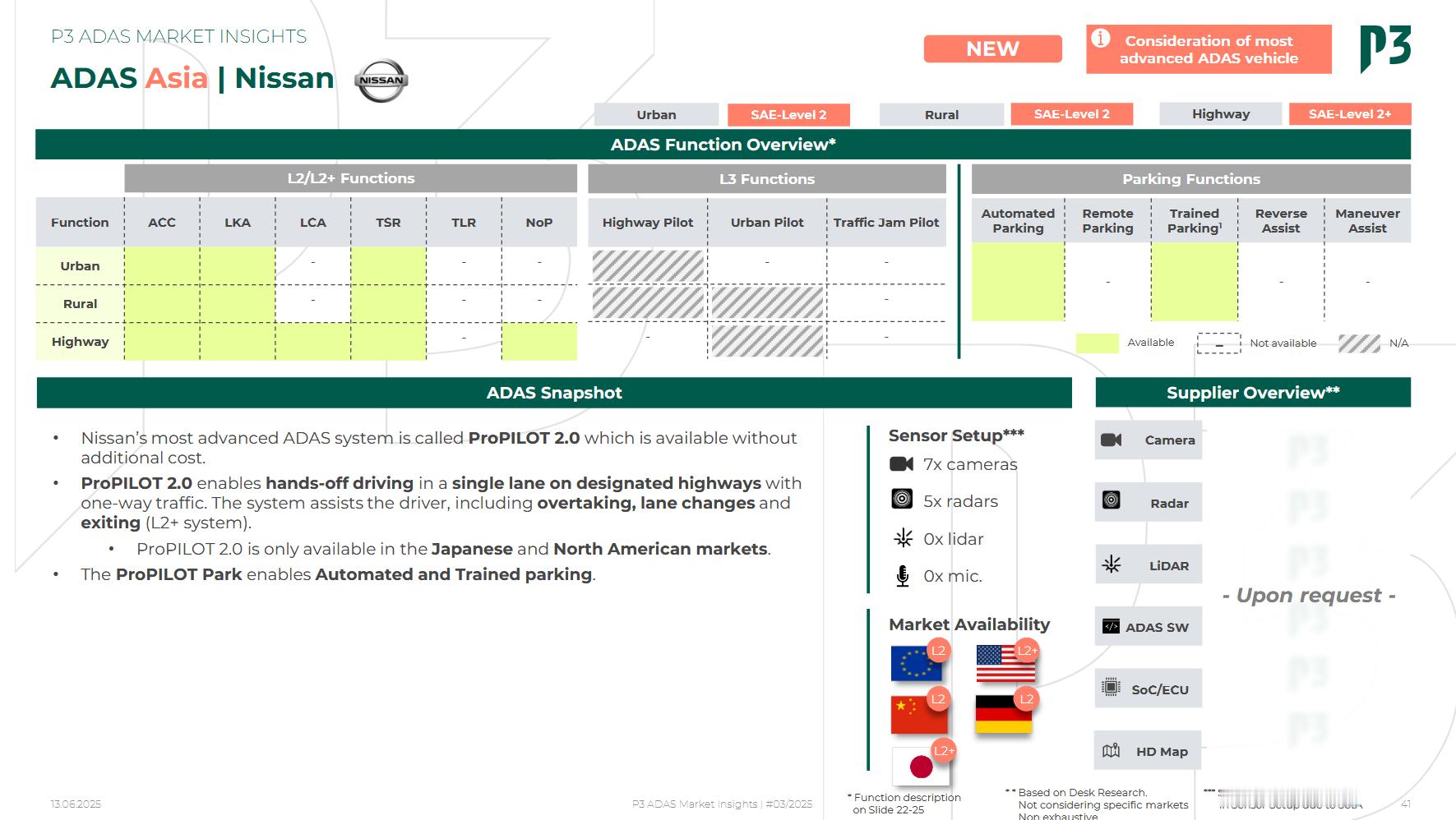Click the SAE-Level 2 tag next to Urban
The image size is (1456, 820).
click(788, 114)
